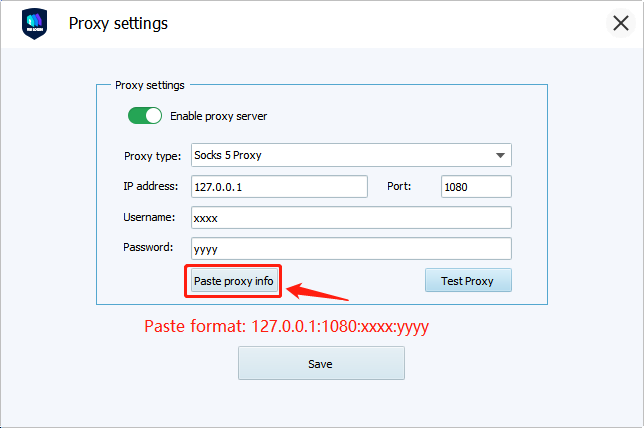Viewport: 644px width, 428px height.
Task: Focus the IP address input field
Action: coord(278,186)
